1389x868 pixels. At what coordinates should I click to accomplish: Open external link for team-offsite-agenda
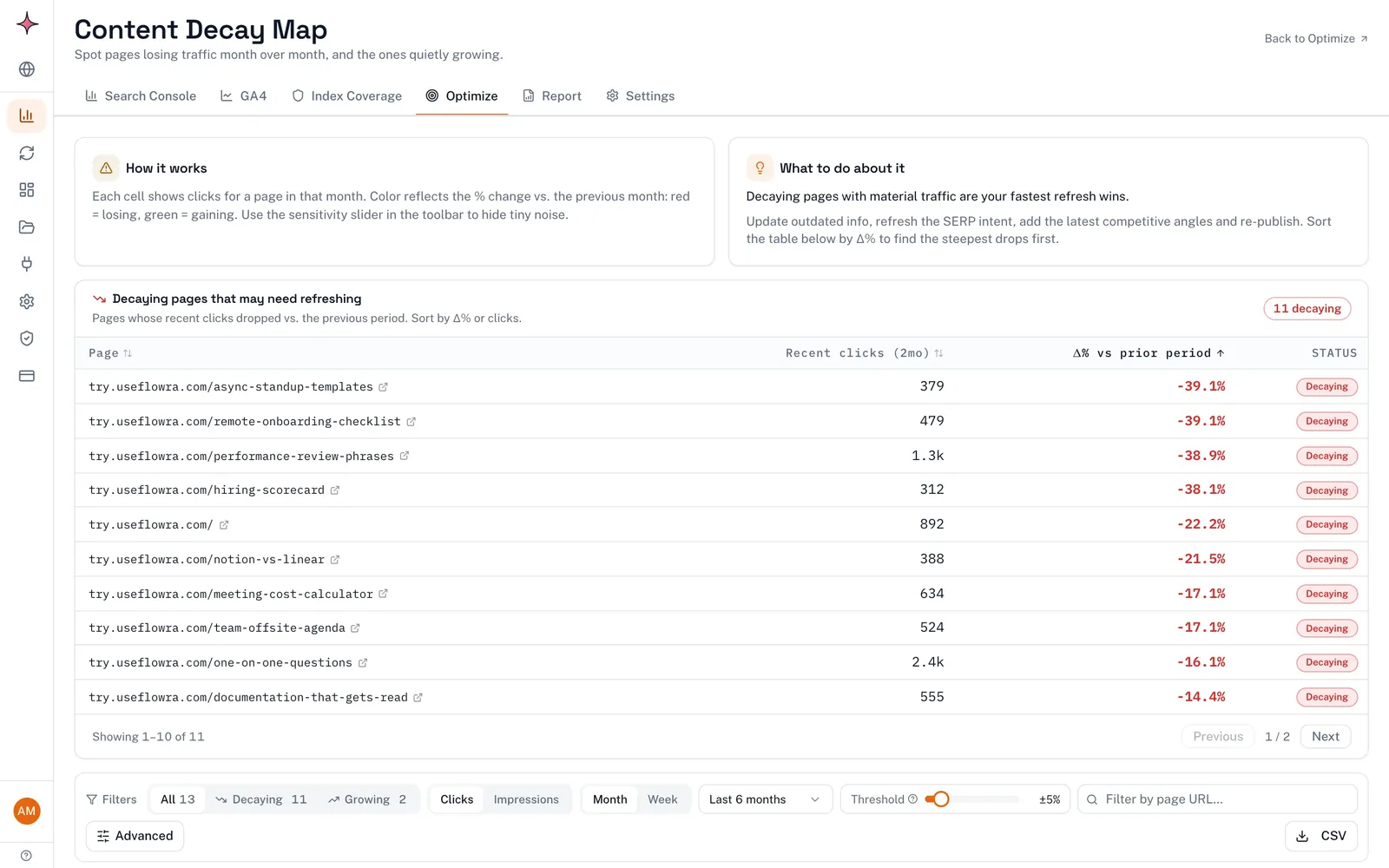coord(355,628)
